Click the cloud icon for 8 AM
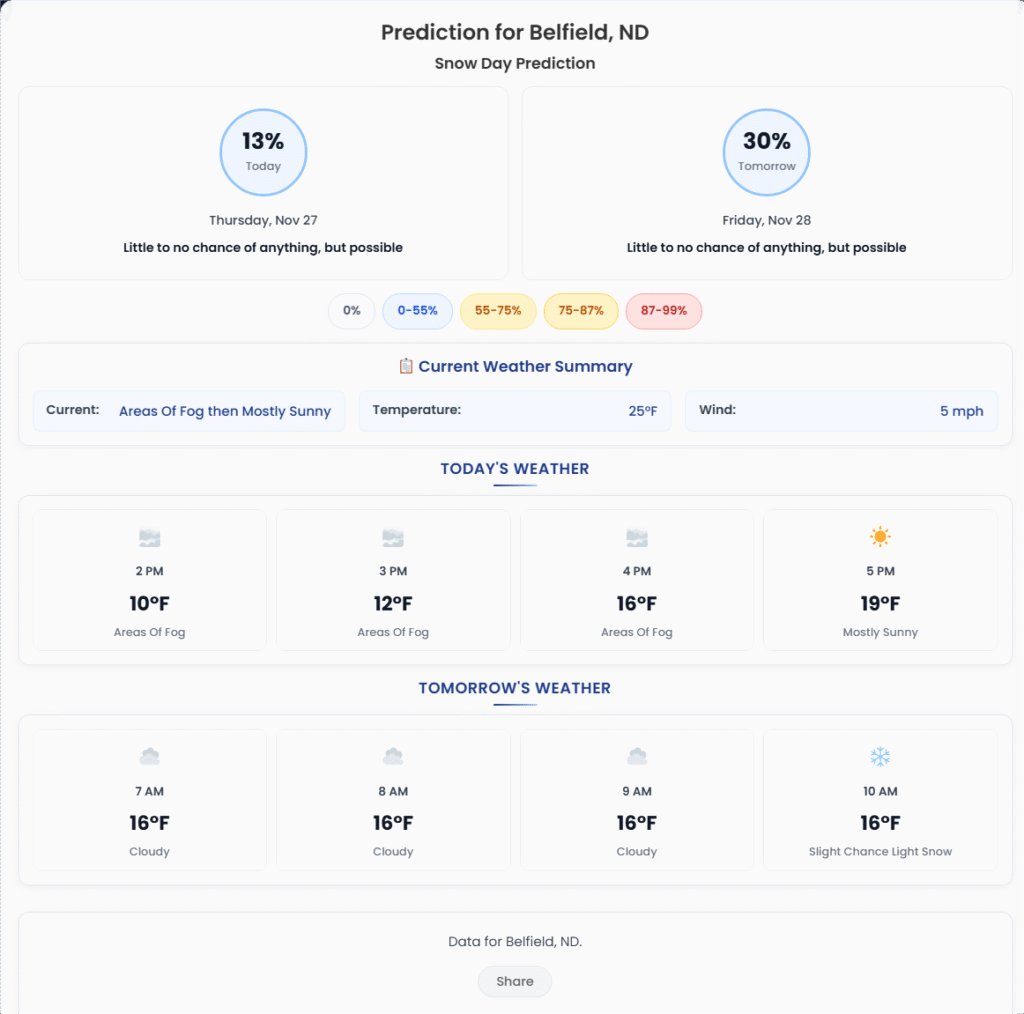Viewport: 1024px width, 1014px height. point(393,757)
